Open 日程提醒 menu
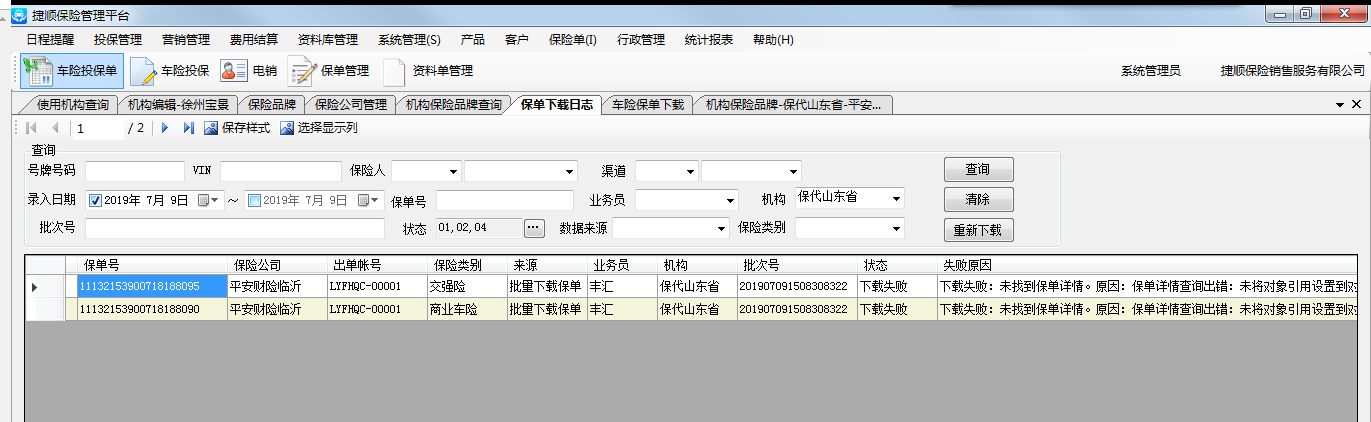 (50, 40)
